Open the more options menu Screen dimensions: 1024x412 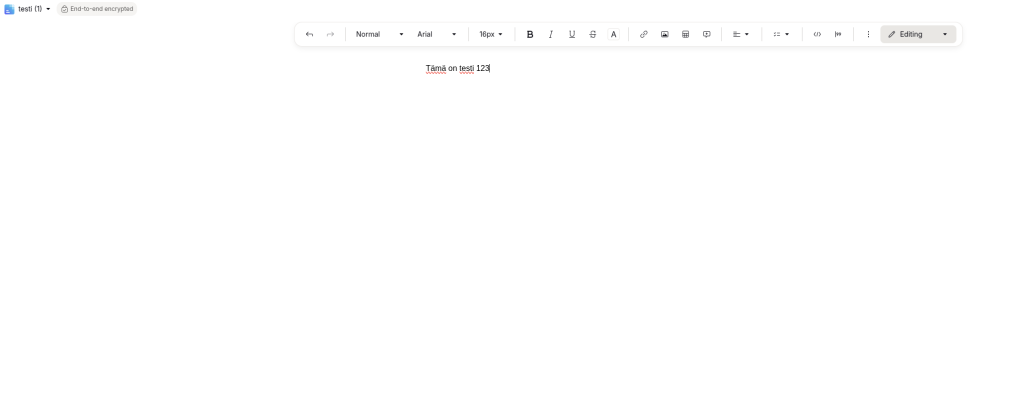coord(868,35)
